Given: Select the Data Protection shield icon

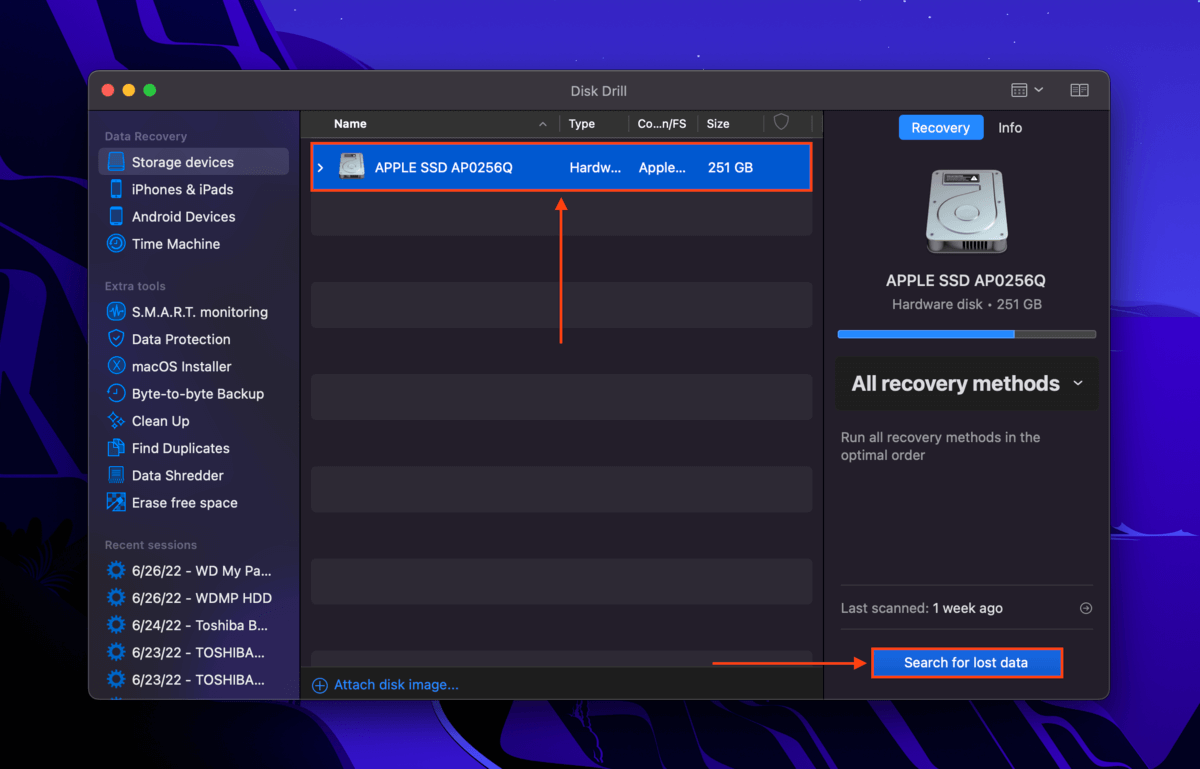Looking at the screenshot, I should 116,339.
